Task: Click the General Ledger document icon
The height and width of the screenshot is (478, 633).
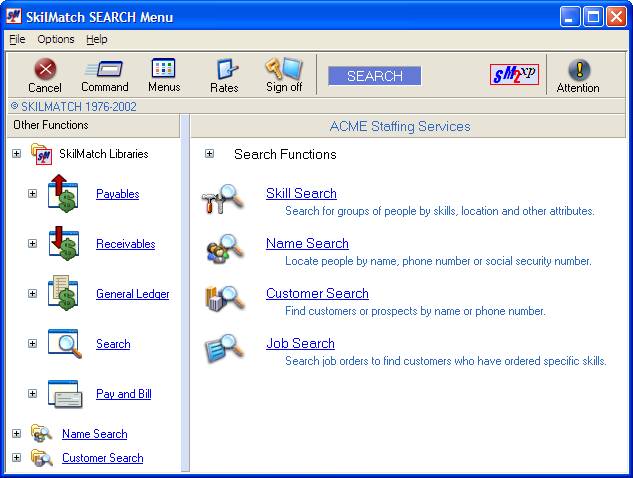Action: 63,293
